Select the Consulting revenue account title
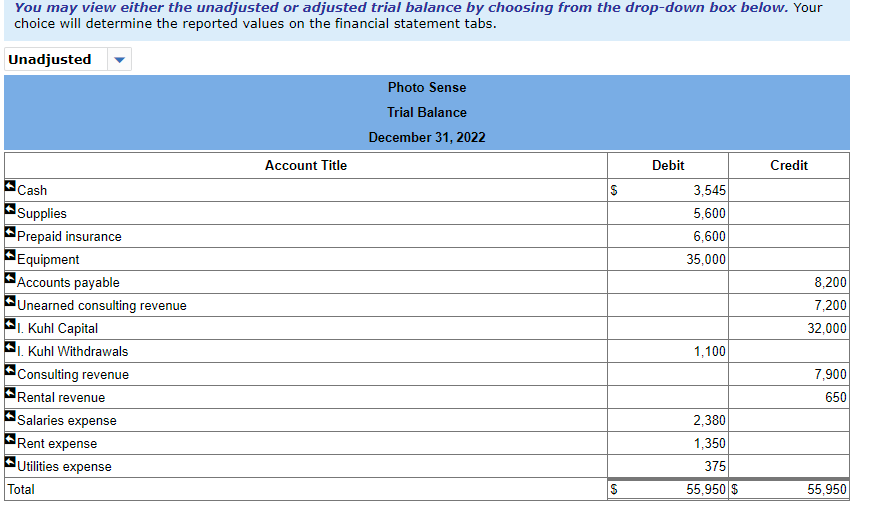Image resolution: width=887 pixels, height=519 pixels. (73, 375)
